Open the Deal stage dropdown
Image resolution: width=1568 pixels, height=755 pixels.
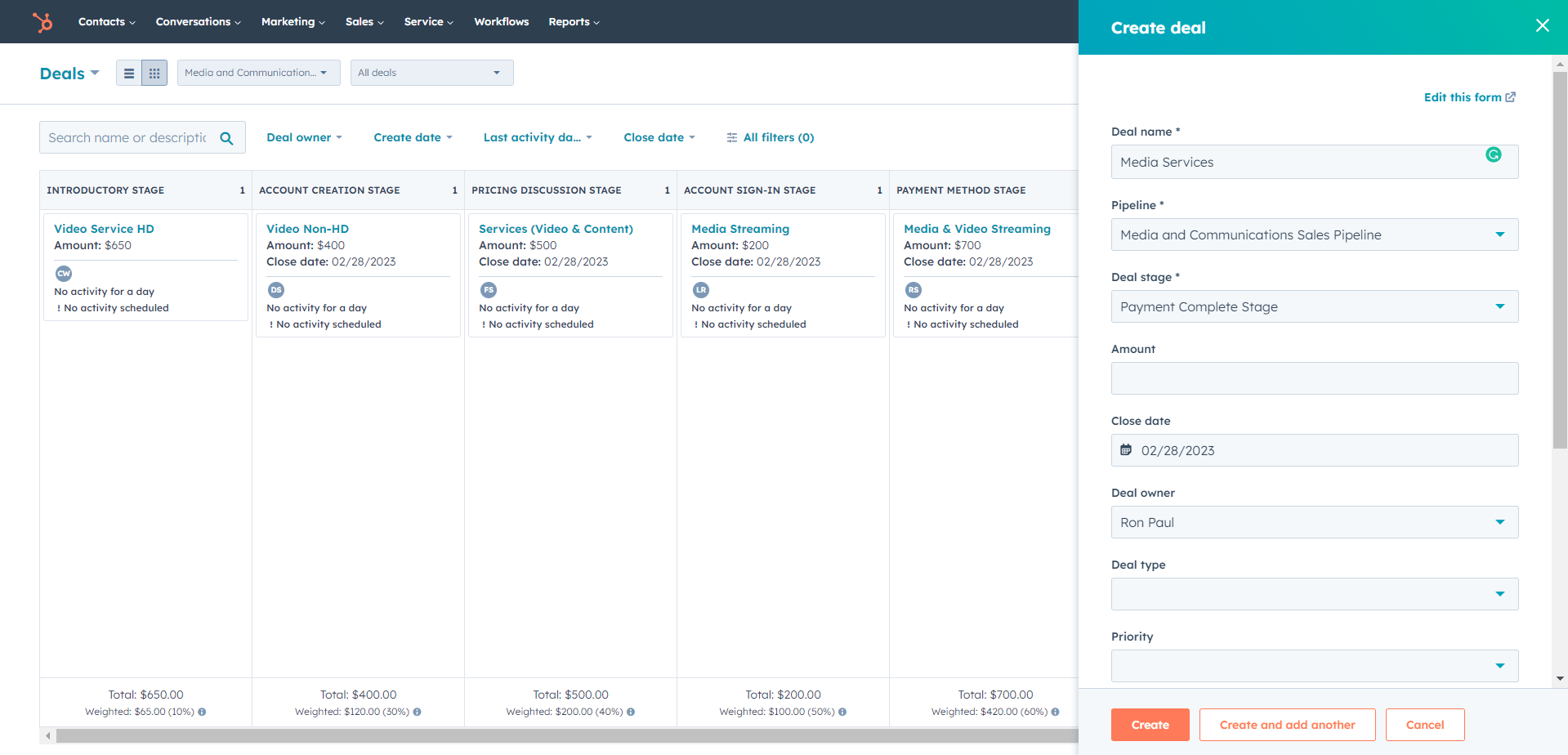pos(1315,306)
